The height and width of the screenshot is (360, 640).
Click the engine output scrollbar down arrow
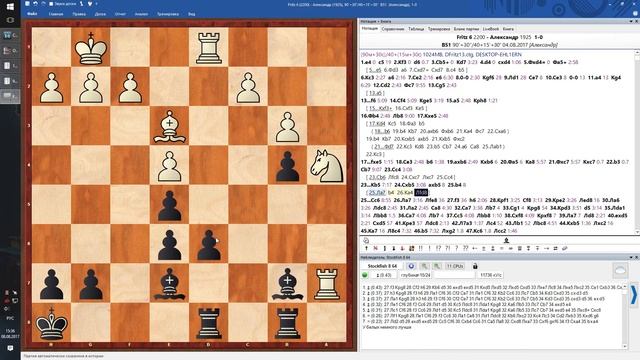624,347
